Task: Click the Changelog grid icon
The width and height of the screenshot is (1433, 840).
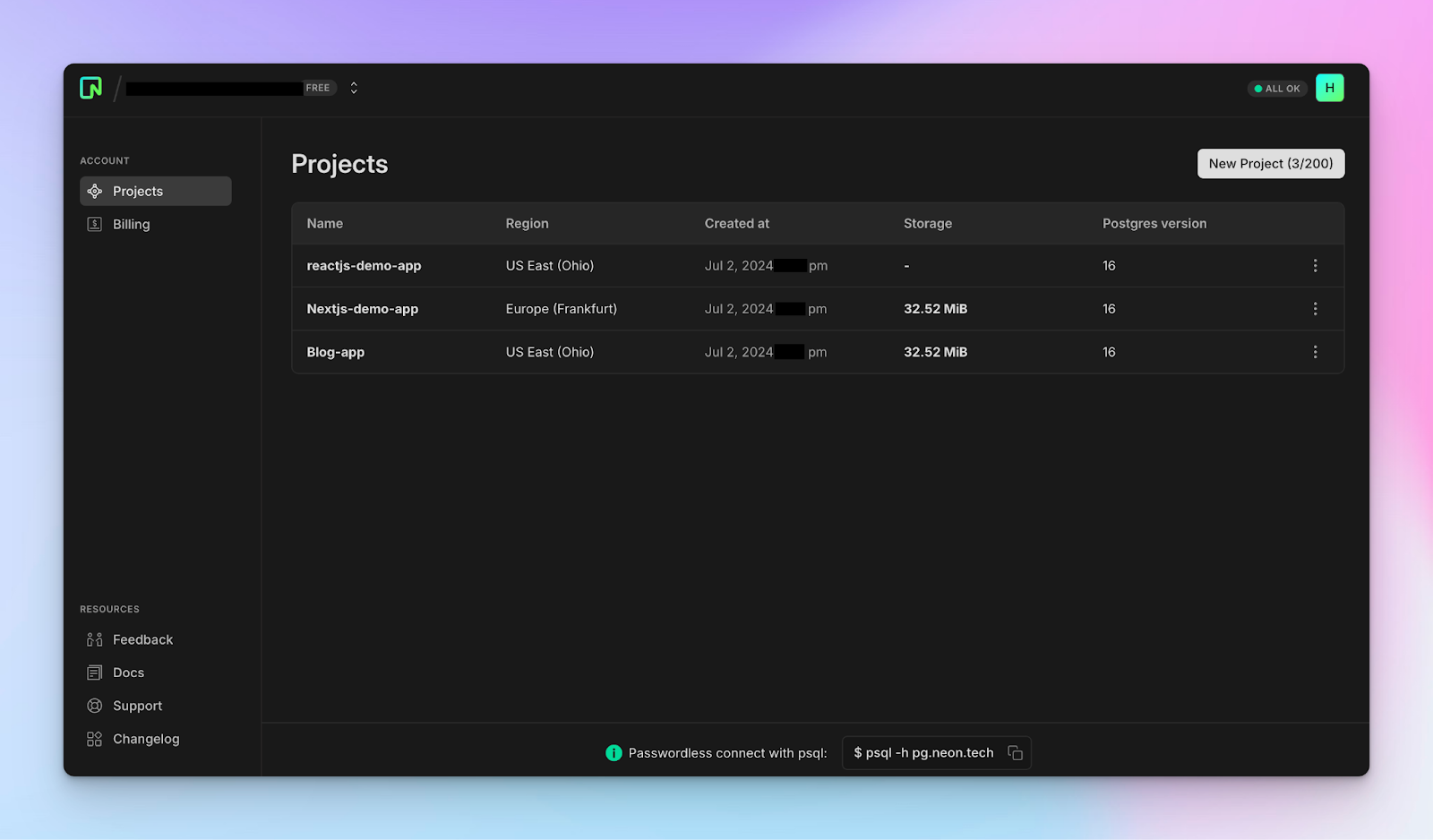Action: [95, 739]
